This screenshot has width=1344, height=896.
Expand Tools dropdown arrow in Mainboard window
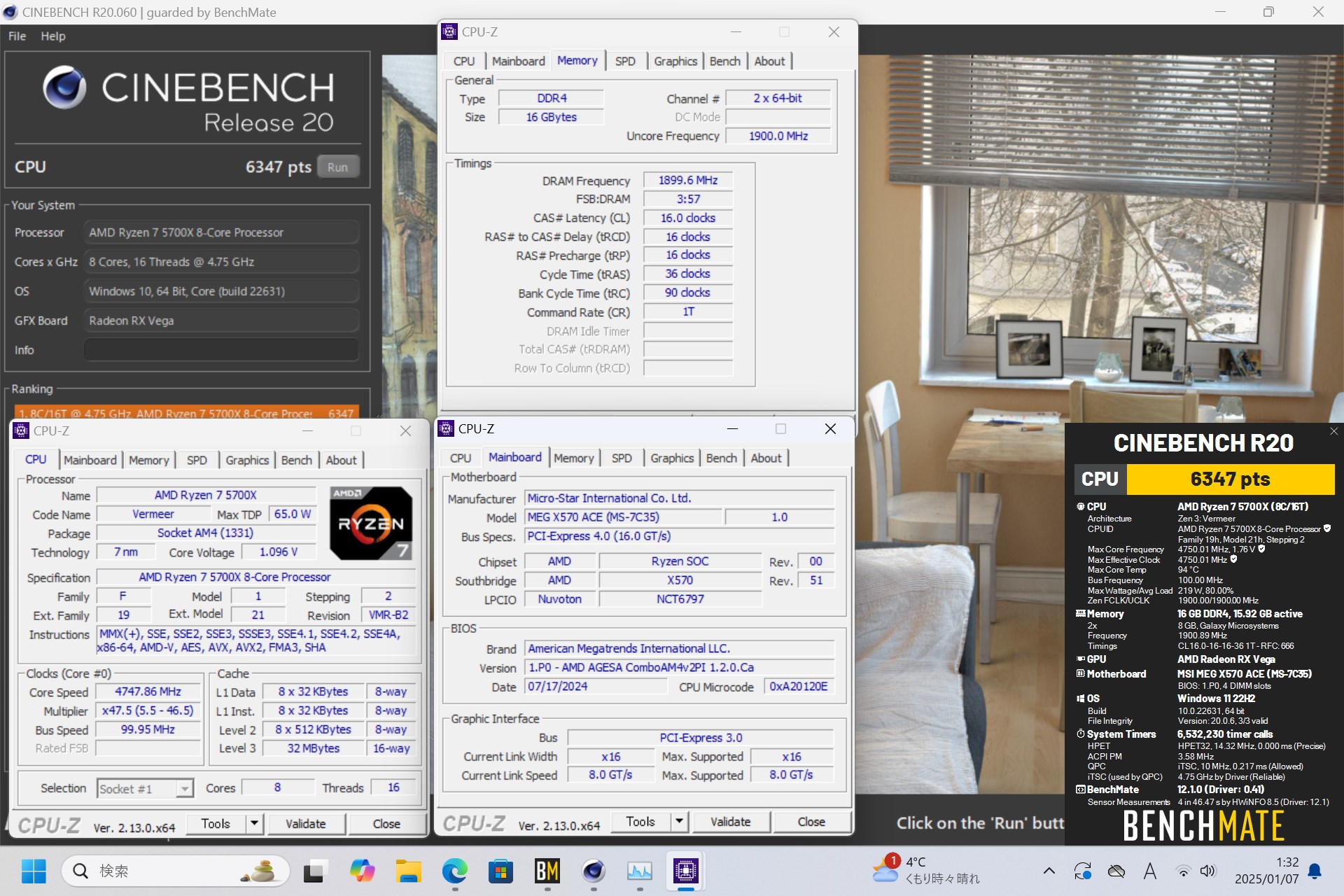pos(679,822)
